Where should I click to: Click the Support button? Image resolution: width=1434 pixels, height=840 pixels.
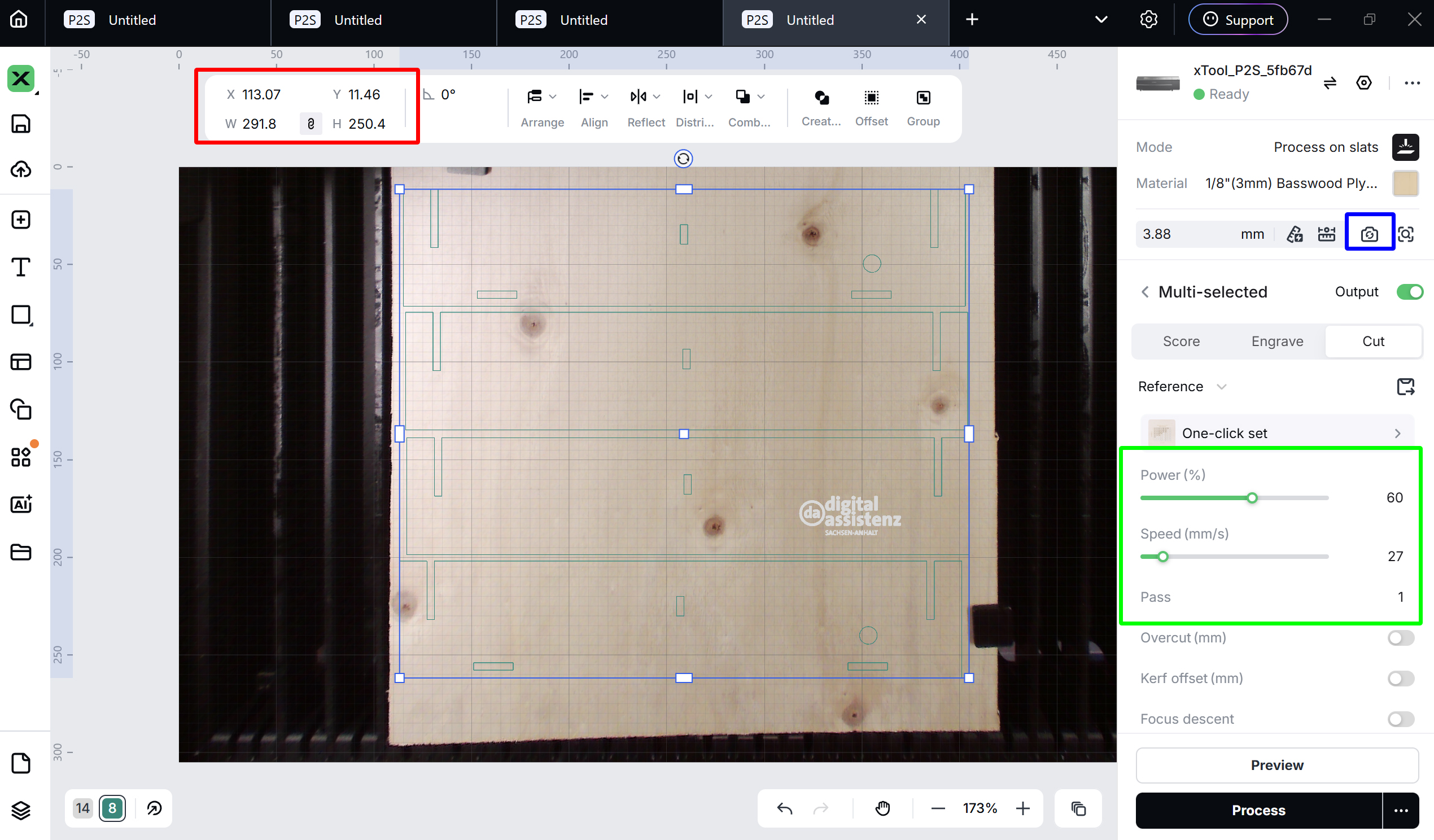coord(1238,20)
